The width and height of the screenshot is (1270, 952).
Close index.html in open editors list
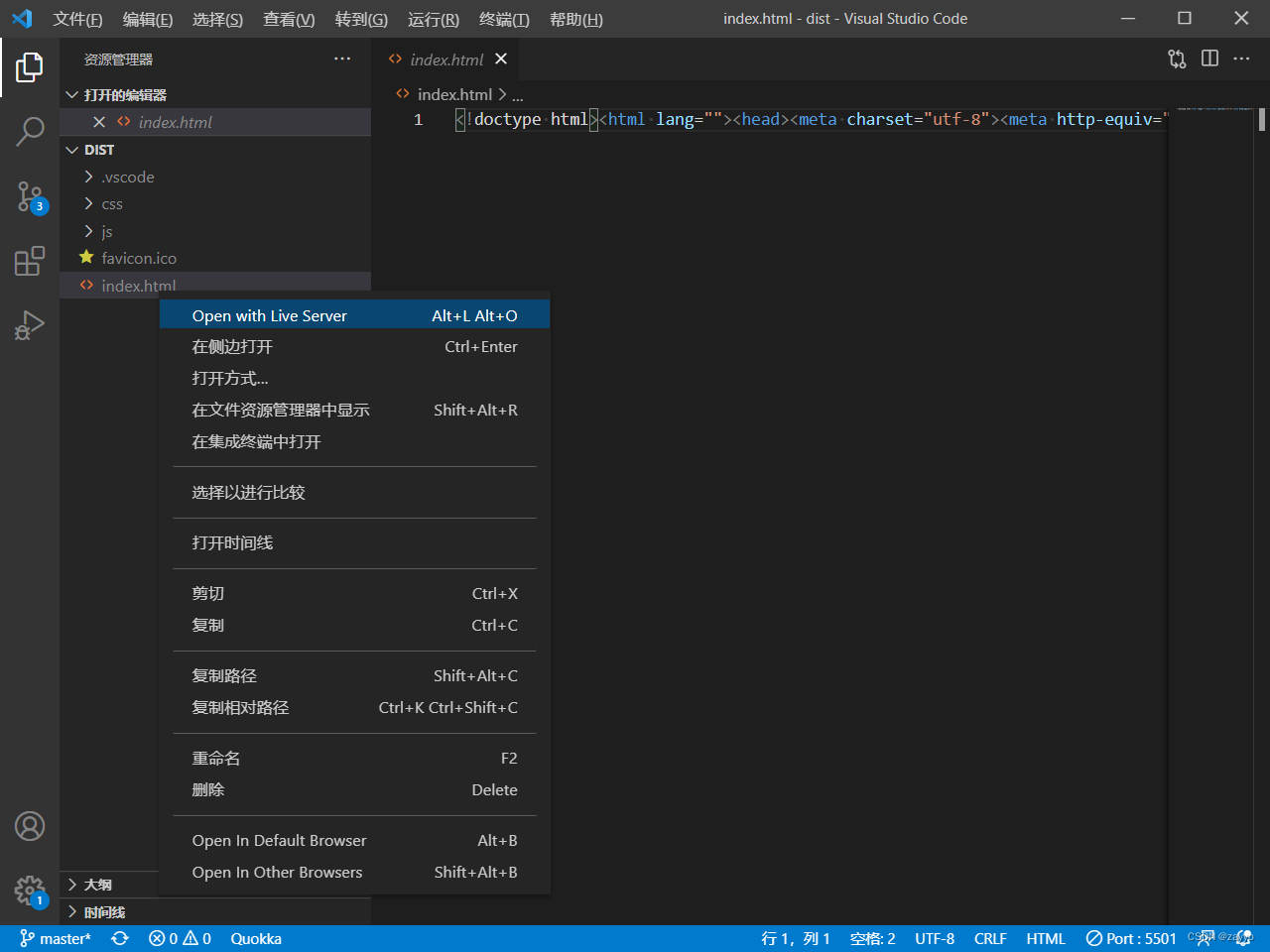coord(99,122)
